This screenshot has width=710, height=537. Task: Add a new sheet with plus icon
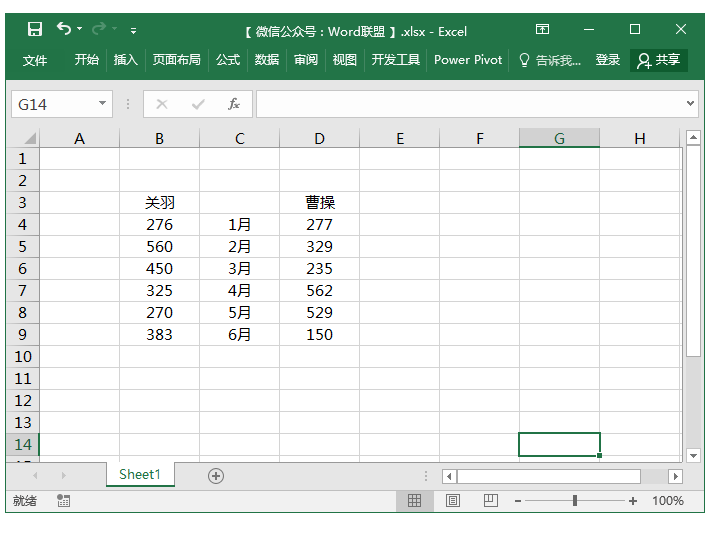pos(216,476)
